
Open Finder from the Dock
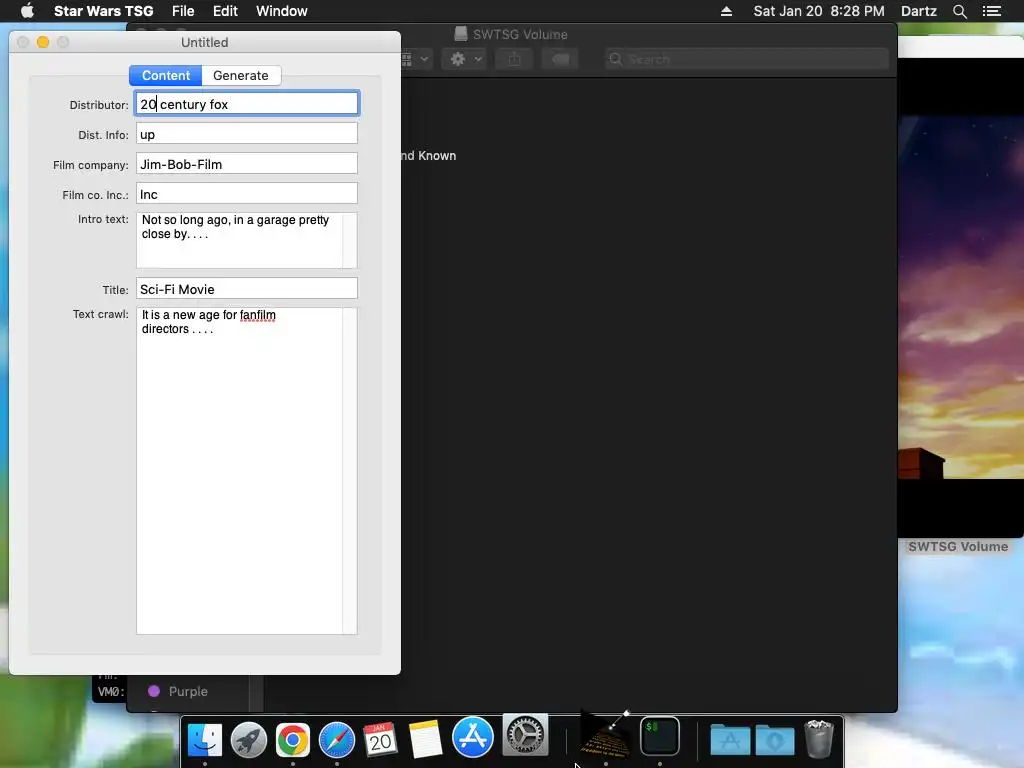[204, 739]
